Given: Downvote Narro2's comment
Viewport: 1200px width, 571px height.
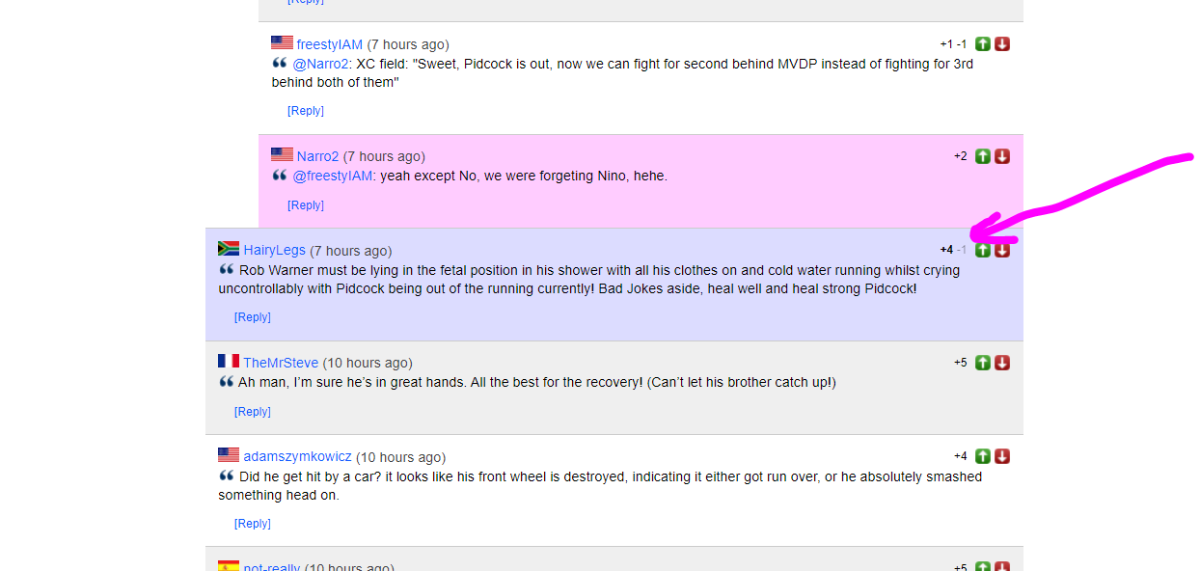Looking at the screenshot, I should click(x=1002, y=156).
